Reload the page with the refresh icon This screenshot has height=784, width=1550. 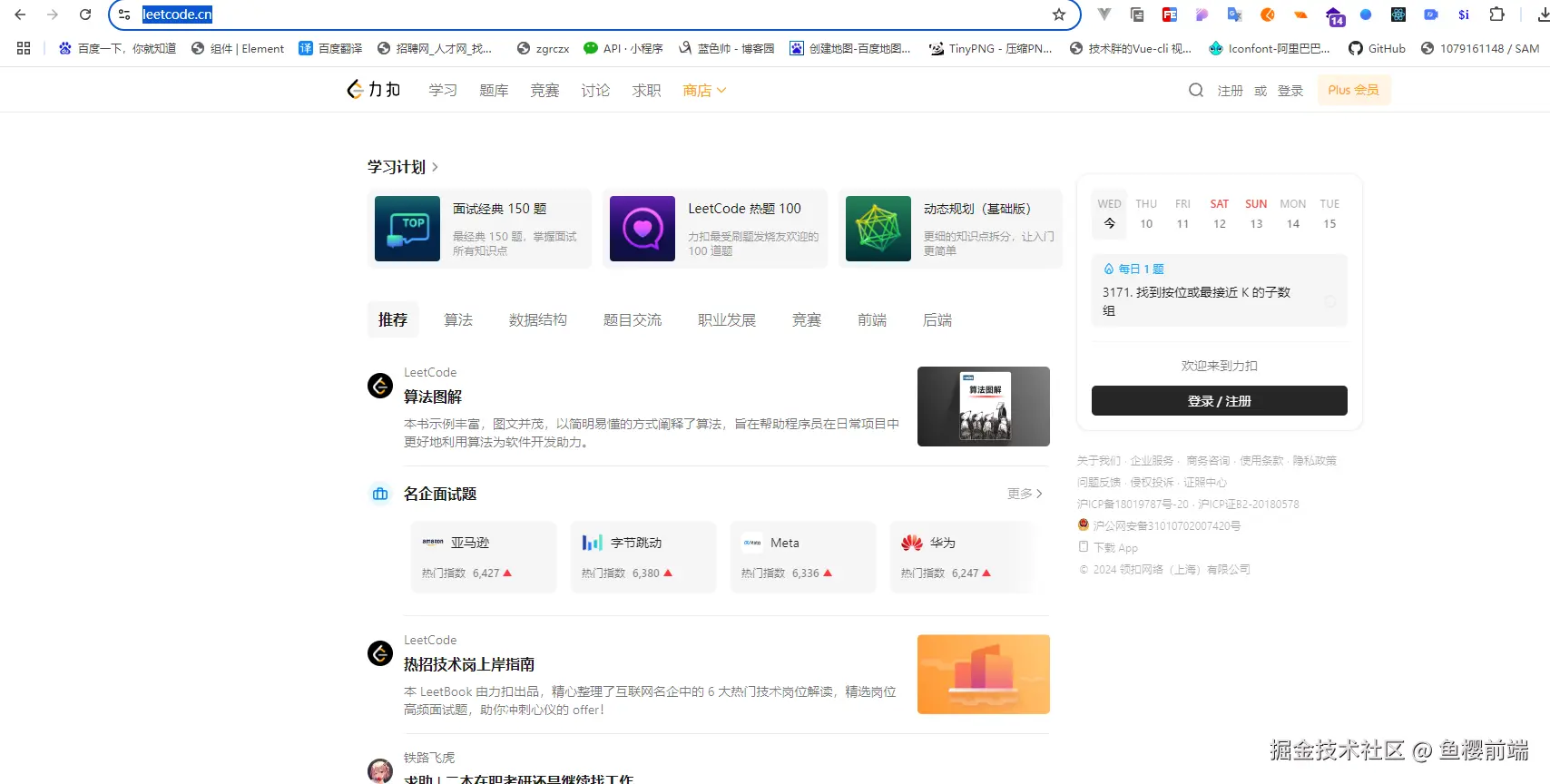(x=85, y=15)
